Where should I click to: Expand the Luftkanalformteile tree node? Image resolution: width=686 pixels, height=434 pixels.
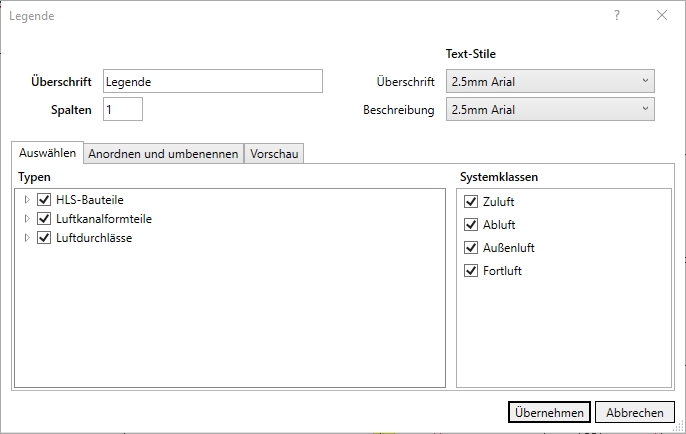[x=27, y=219]
